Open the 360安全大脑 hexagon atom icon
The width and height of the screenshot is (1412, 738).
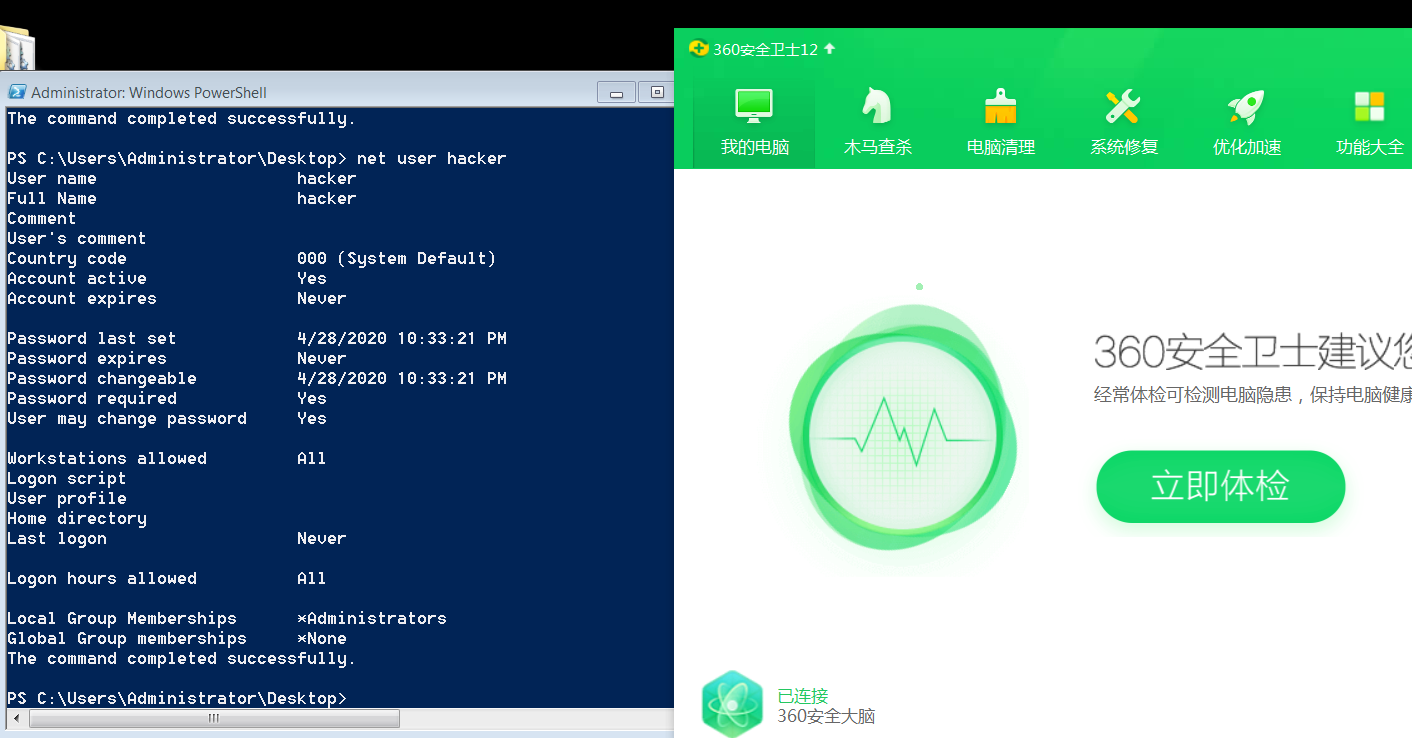pyautogui.click(x=732, y=704)
